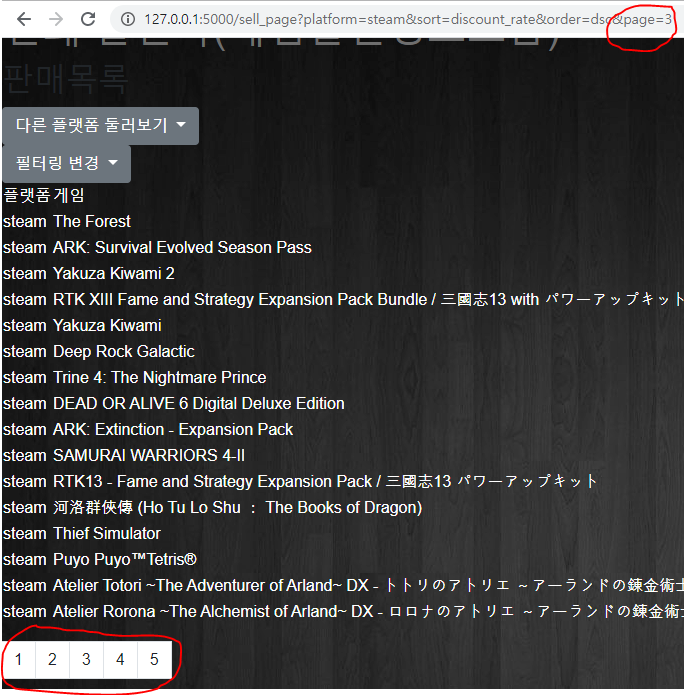684x695 pixels.
Task: Select the 'SAMURAI WARRIORS 4-II' row
Action: (x=124, y=456)
